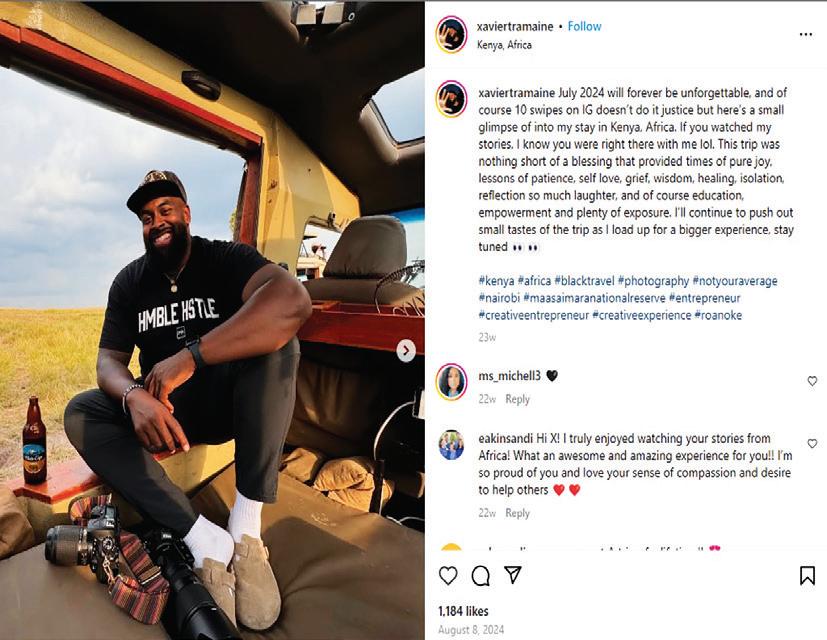Open the #blacktravel hashtag
This screenshot has width=827, height=640.
pos(584,281)
